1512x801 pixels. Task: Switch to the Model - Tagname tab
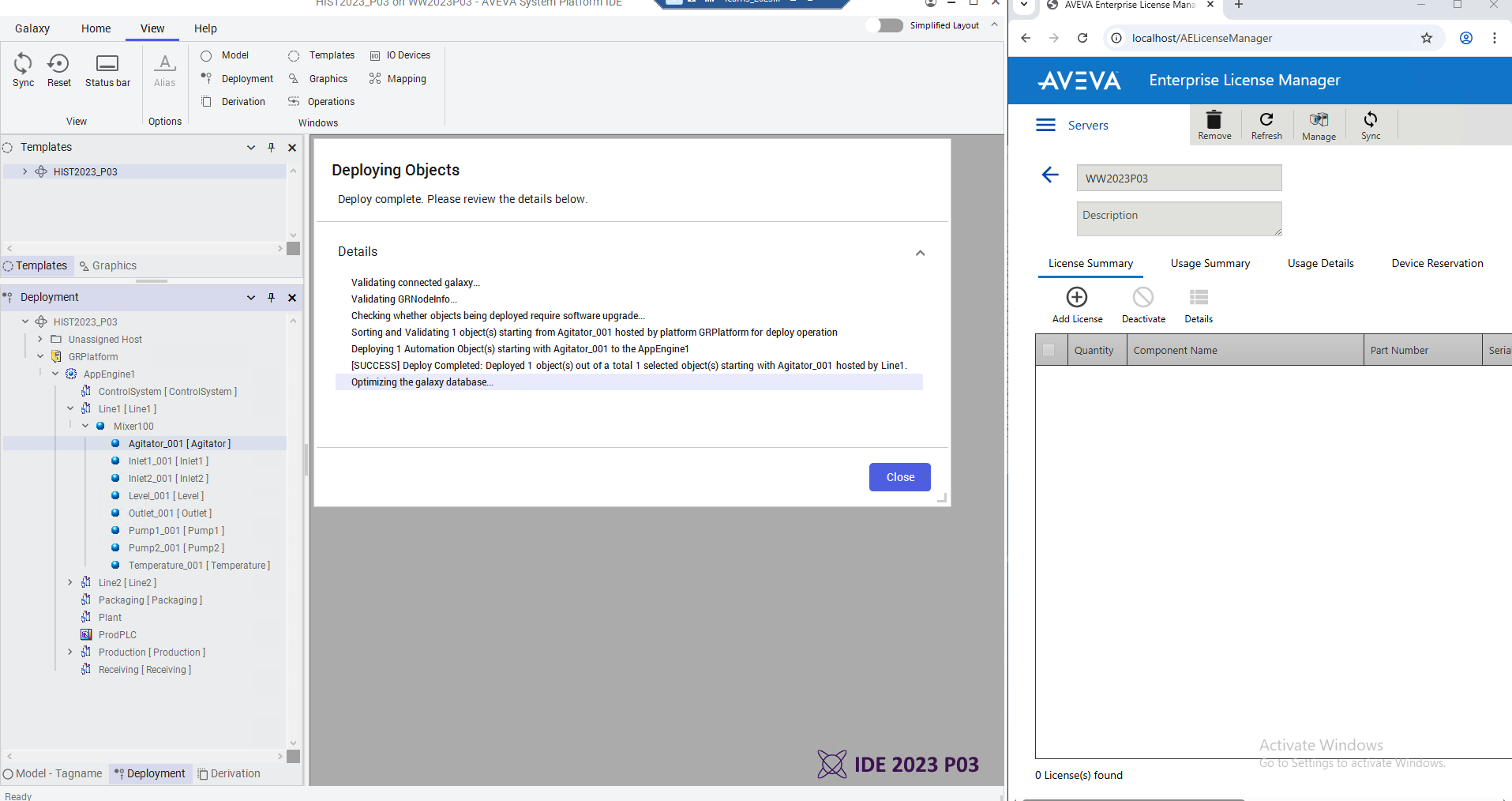tap(53, 773)
